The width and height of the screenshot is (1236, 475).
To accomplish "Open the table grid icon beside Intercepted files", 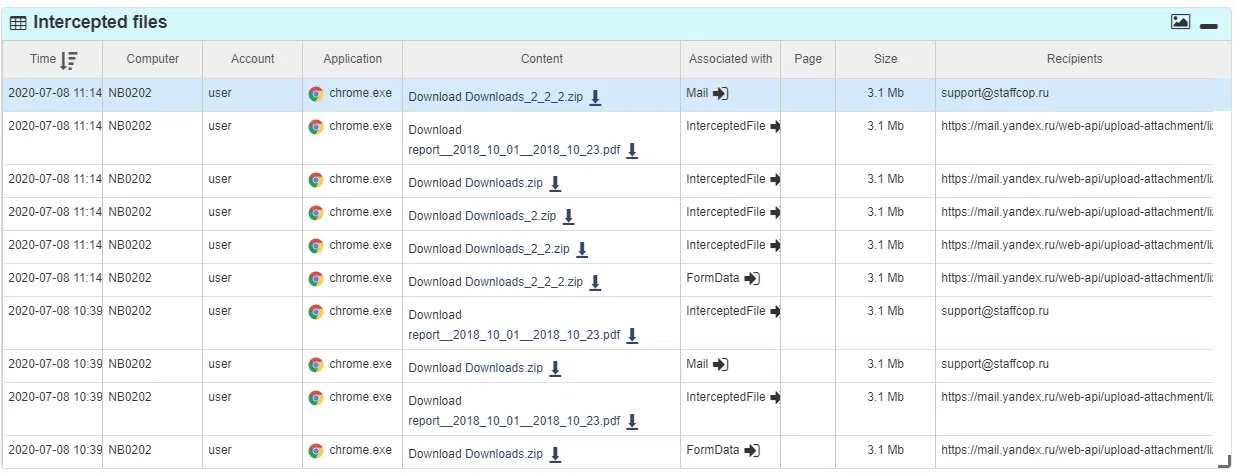I will pos(18,23).
